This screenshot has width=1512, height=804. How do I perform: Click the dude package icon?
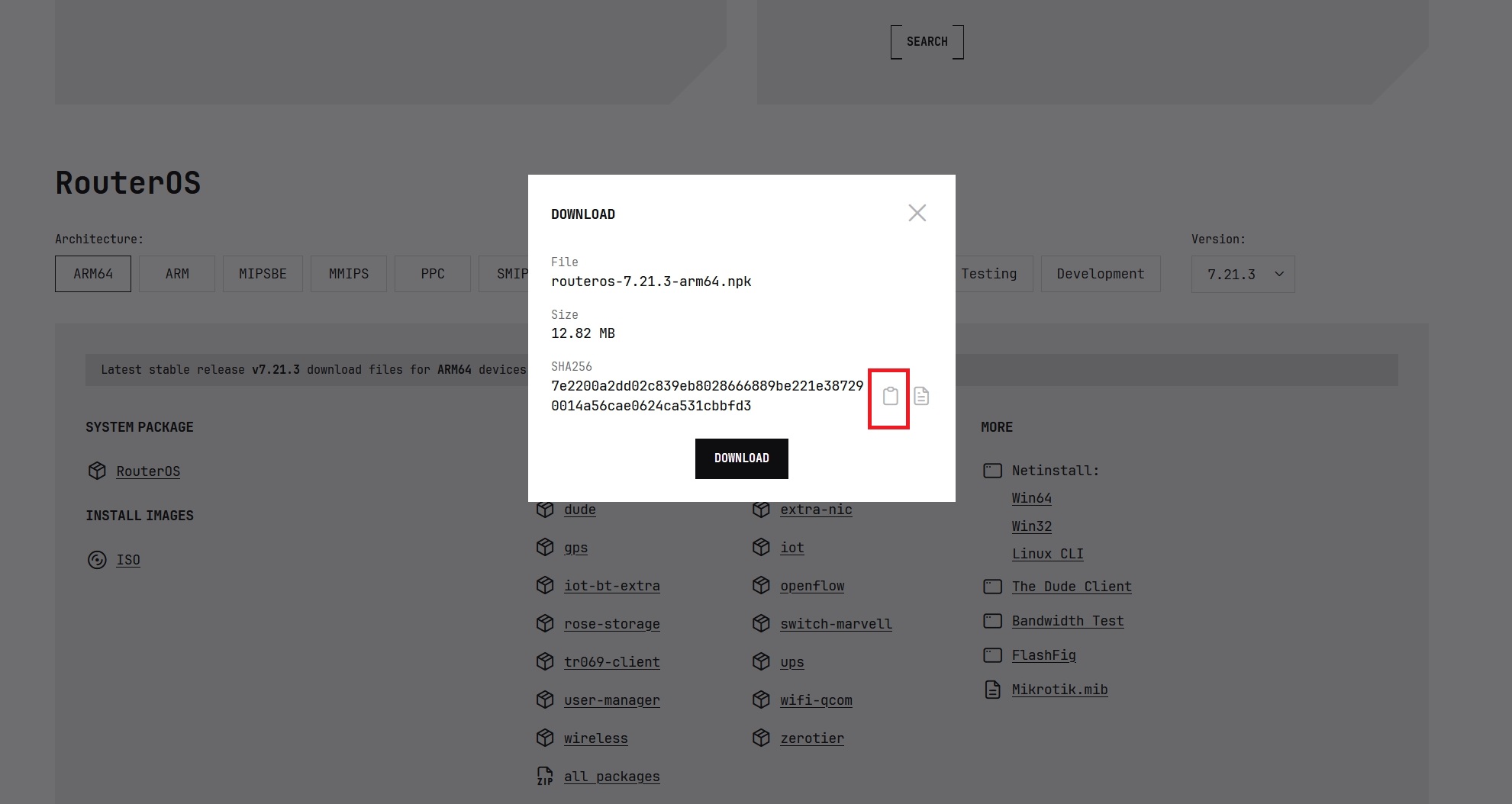pyautogui.click(x=545, y=510)
